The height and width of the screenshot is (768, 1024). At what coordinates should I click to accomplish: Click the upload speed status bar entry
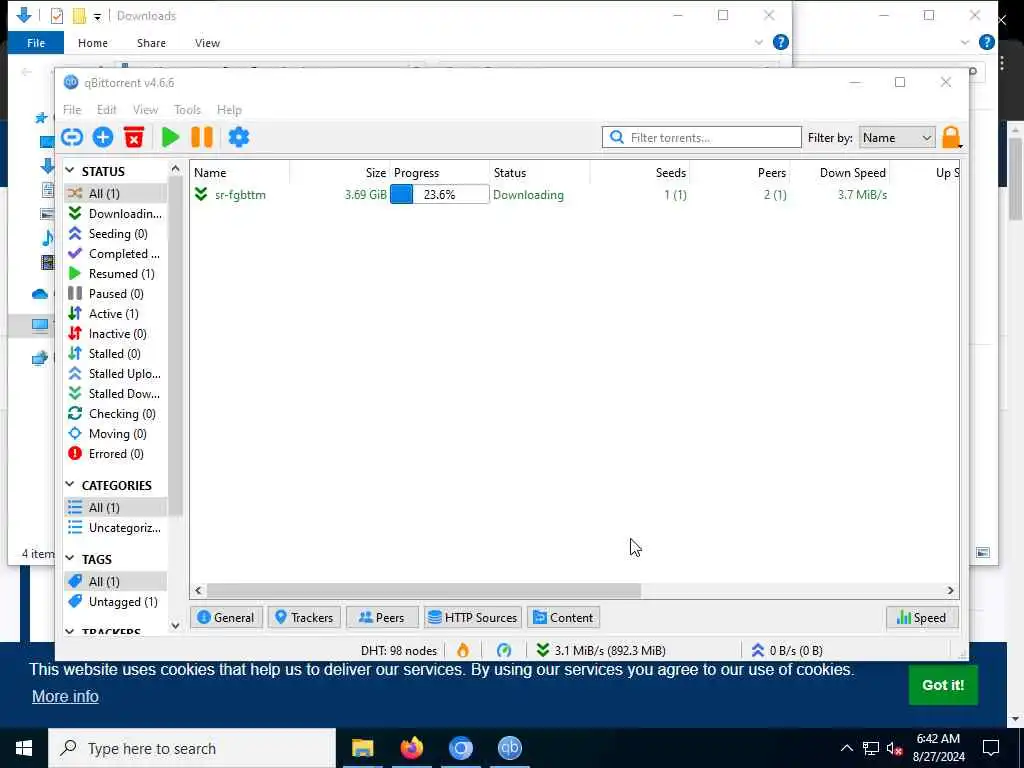click(788, 650)
